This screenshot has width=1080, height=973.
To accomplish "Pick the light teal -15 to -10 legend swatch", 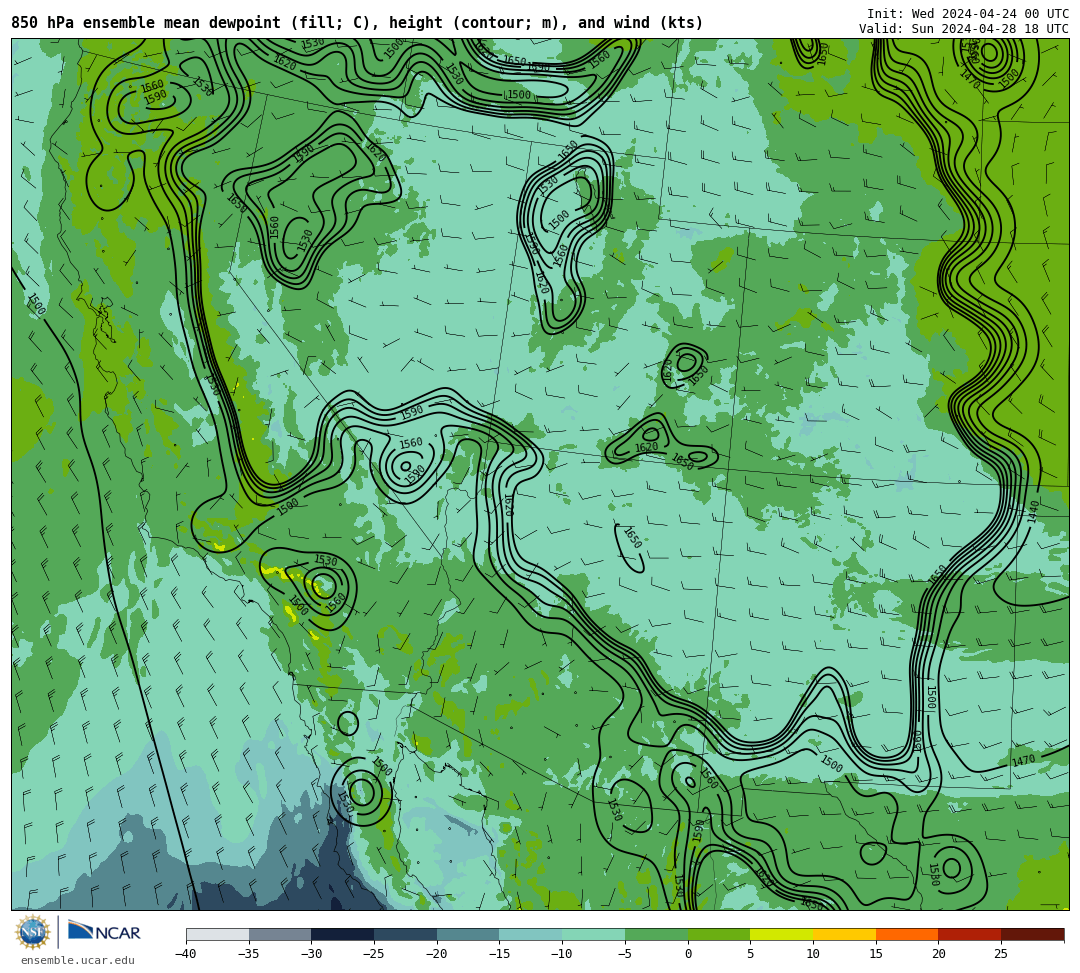I will (530, 934).
